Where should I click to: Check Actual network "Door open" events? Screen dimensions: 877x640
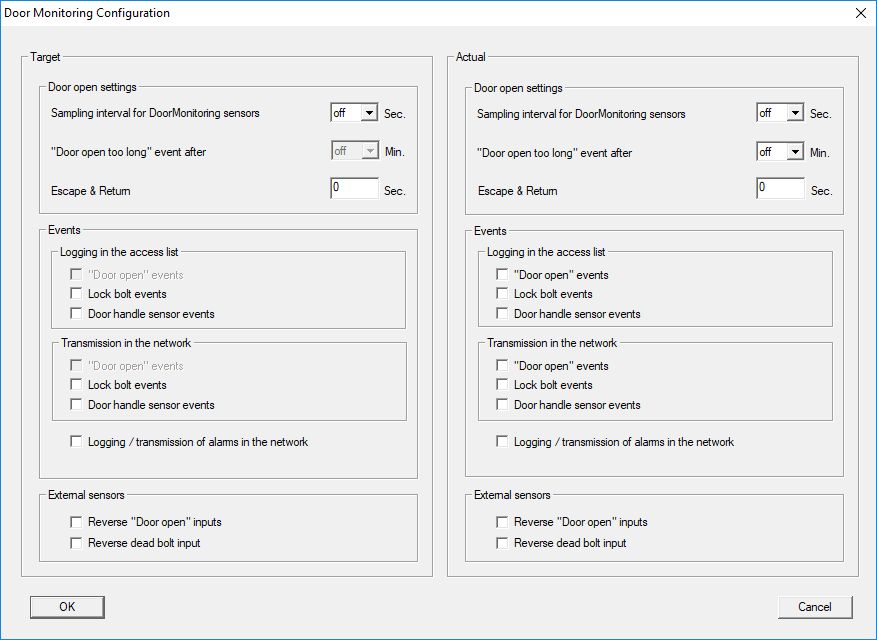coord(503,366)
